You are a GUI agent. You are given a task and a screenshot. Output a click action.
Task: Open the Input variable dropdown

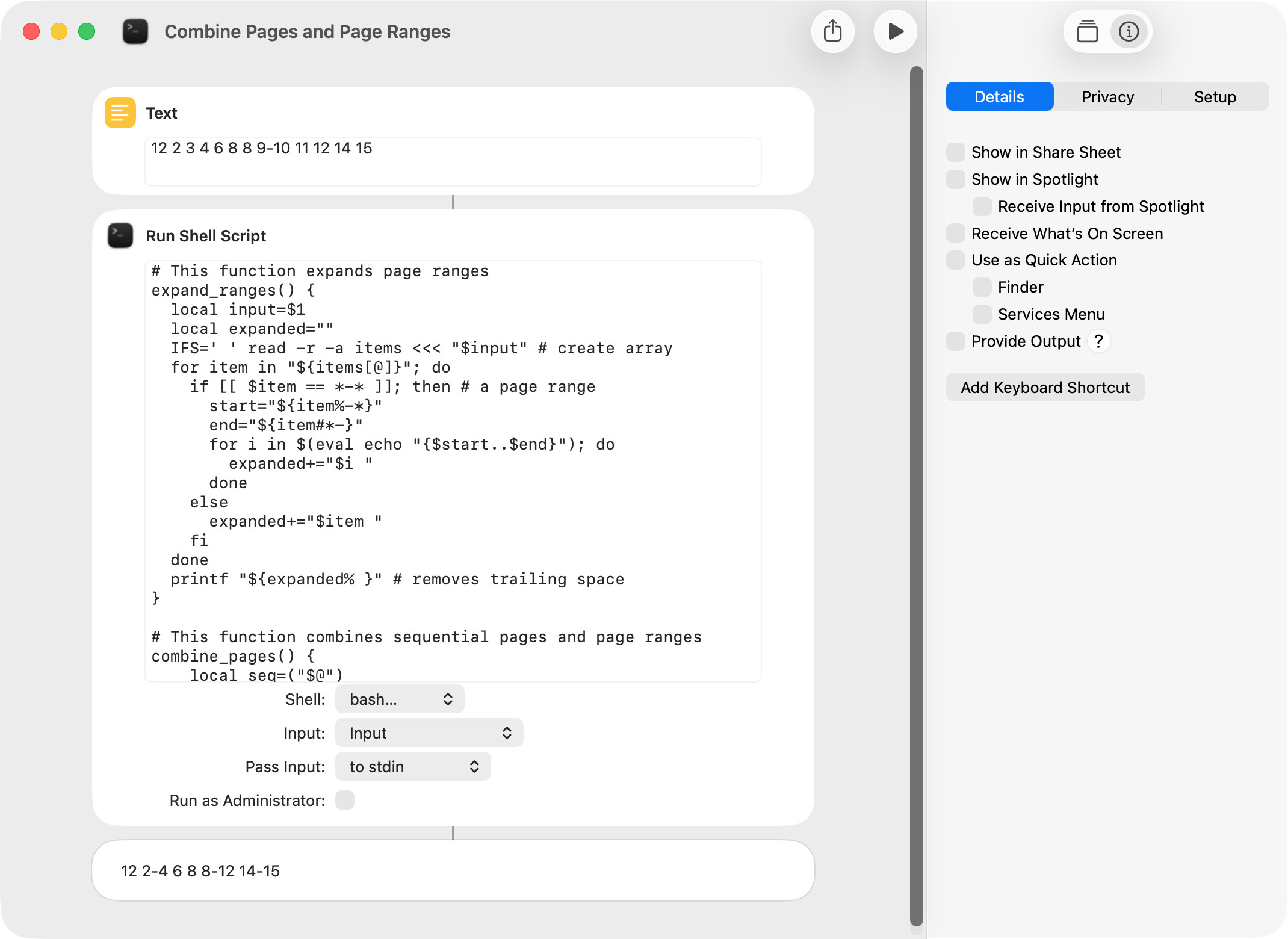coord(429,733)
